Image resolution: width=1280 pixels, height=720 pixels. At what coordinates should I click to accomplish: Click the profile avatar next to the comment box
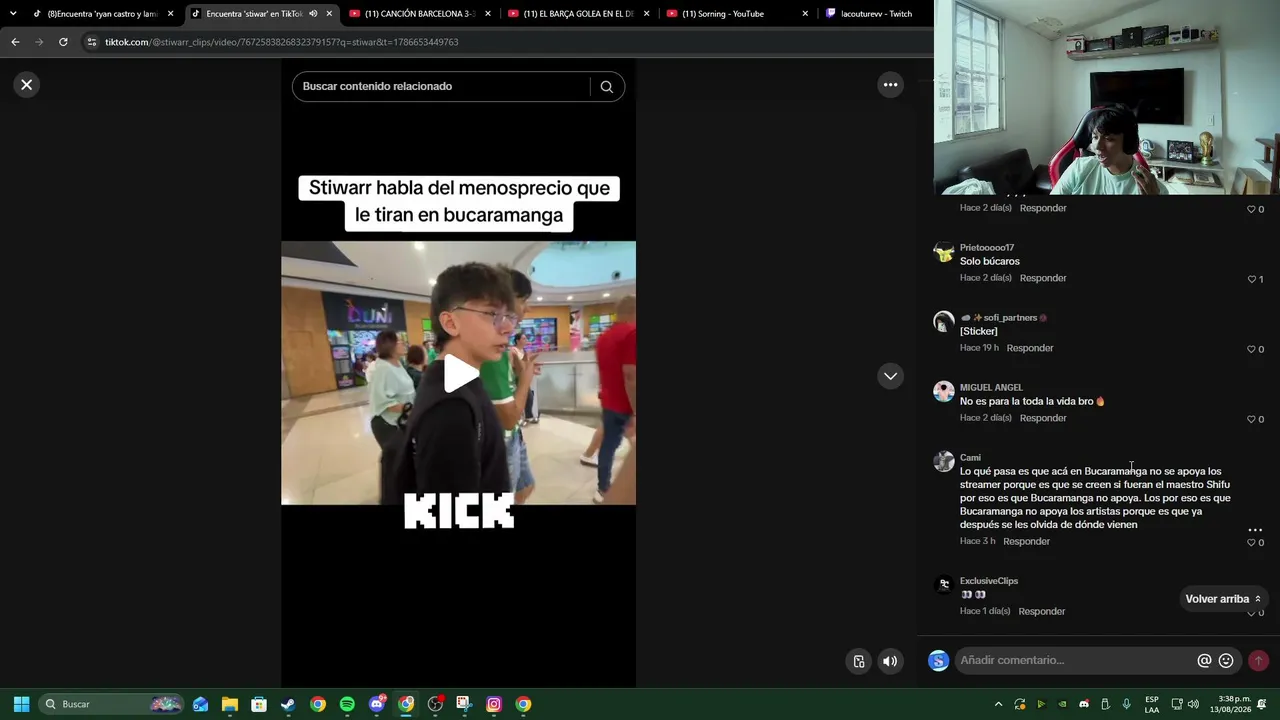click(x=938, y=661)
